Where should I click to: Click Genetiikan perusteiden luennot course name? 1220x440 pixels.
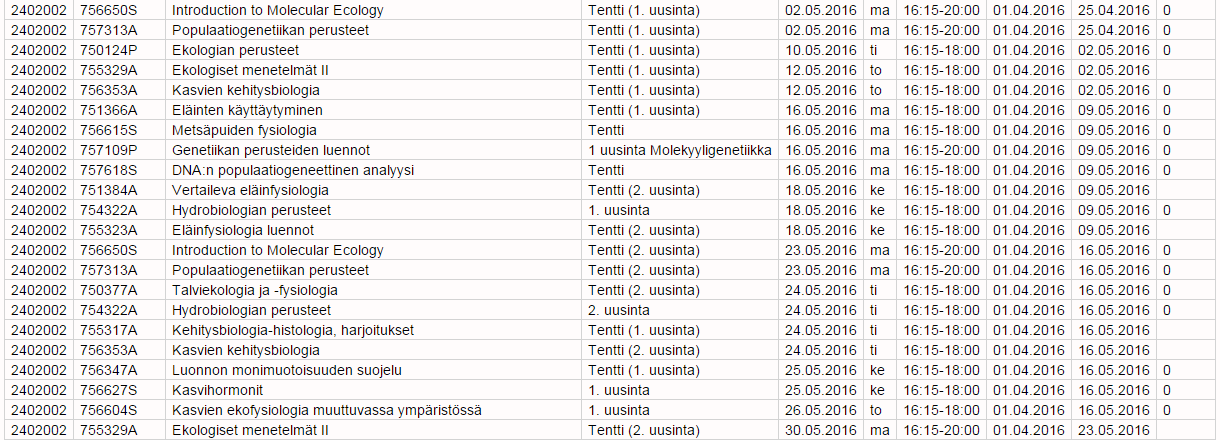click(271, 150)
